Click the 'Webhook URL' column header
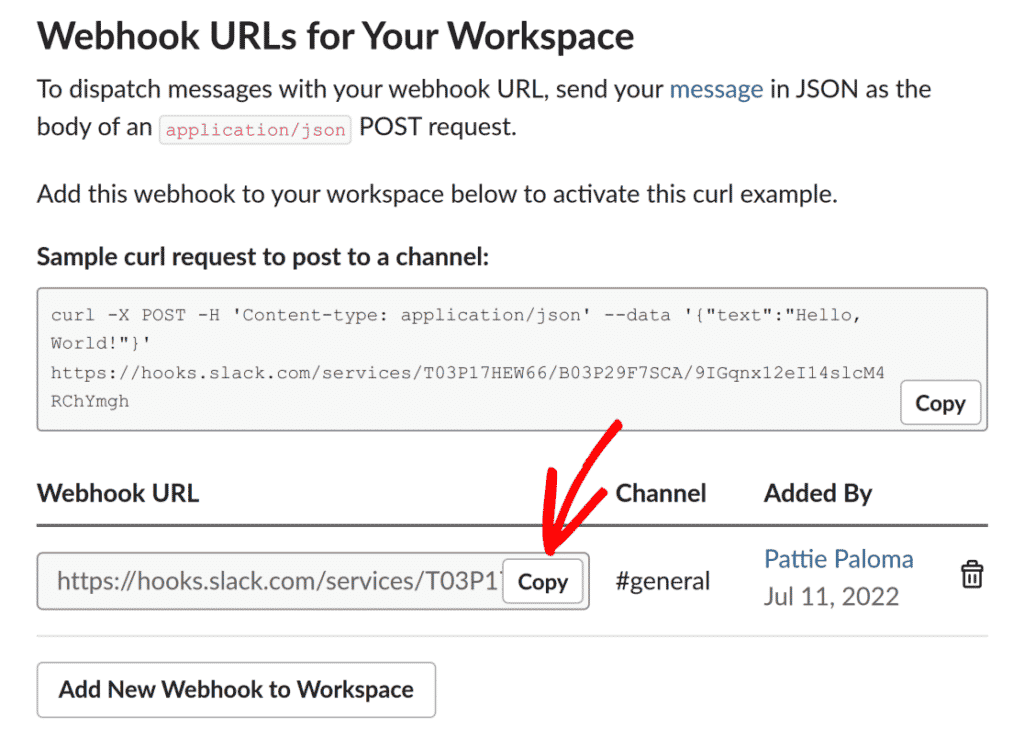The image size is (1024, 739). coord(118,493)
